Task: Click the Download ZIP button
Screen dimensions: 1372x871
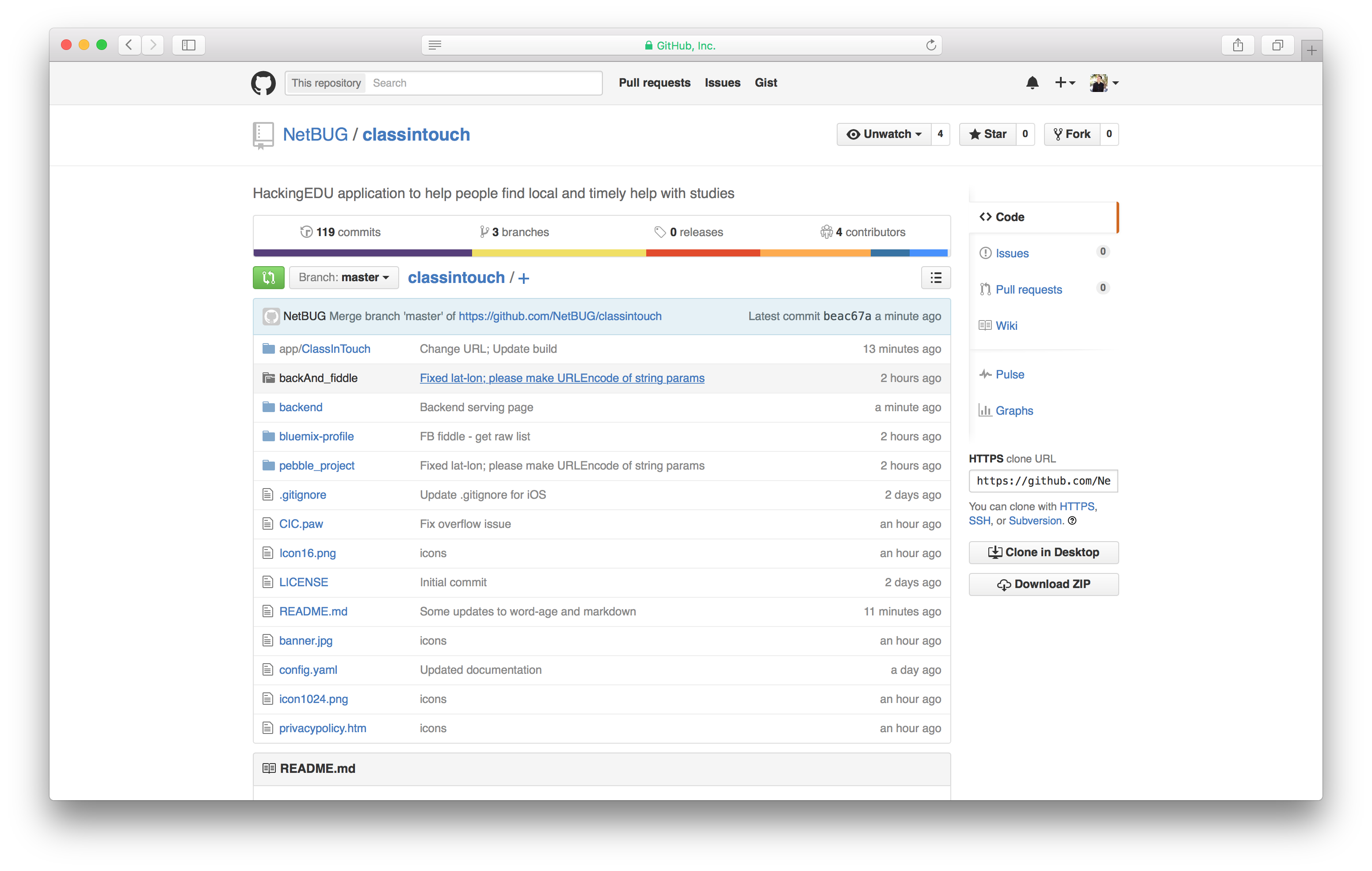Action: (1043, 584)
